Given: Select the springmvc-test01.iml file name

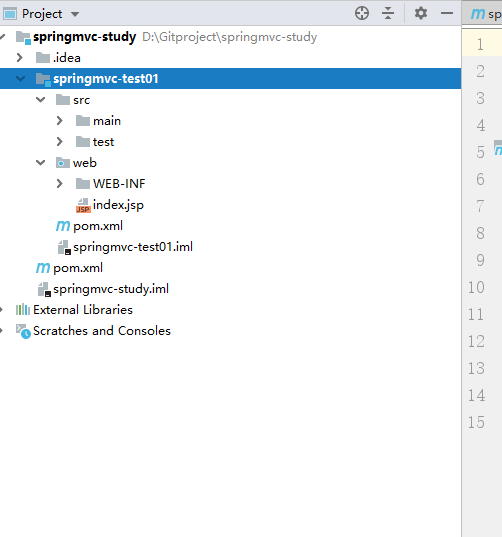Looking at the screenshot, I should 133,247.
